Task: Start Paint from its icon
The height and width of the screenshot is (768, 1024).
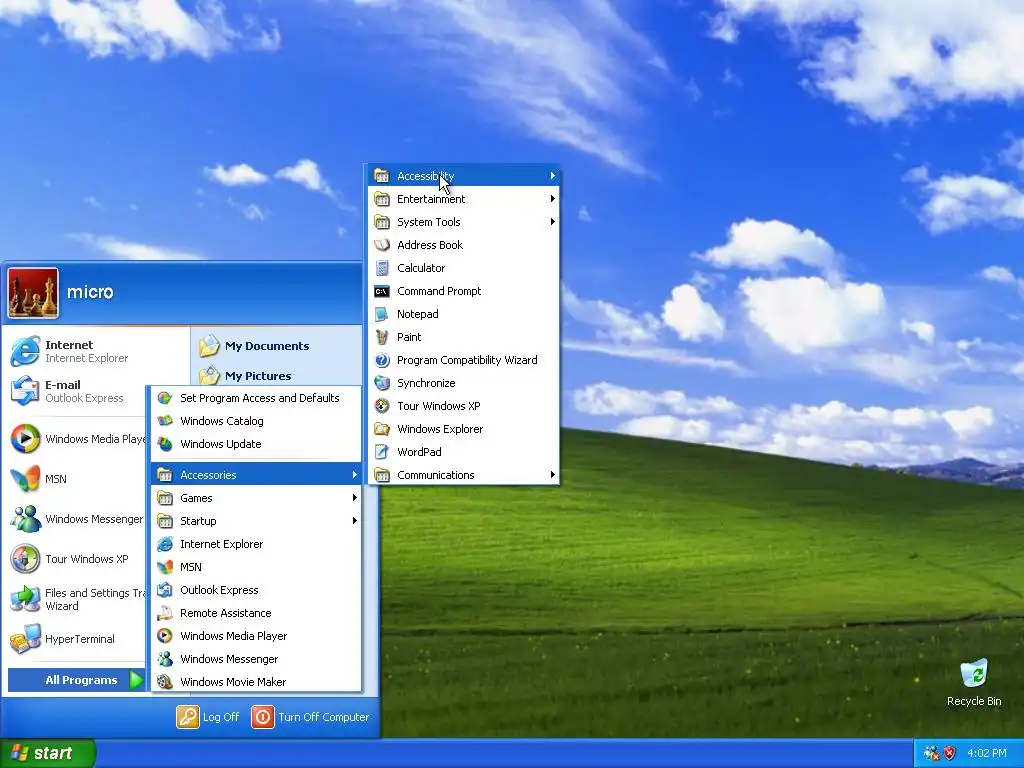Action: pyautogui.click(x=382, y=337)
